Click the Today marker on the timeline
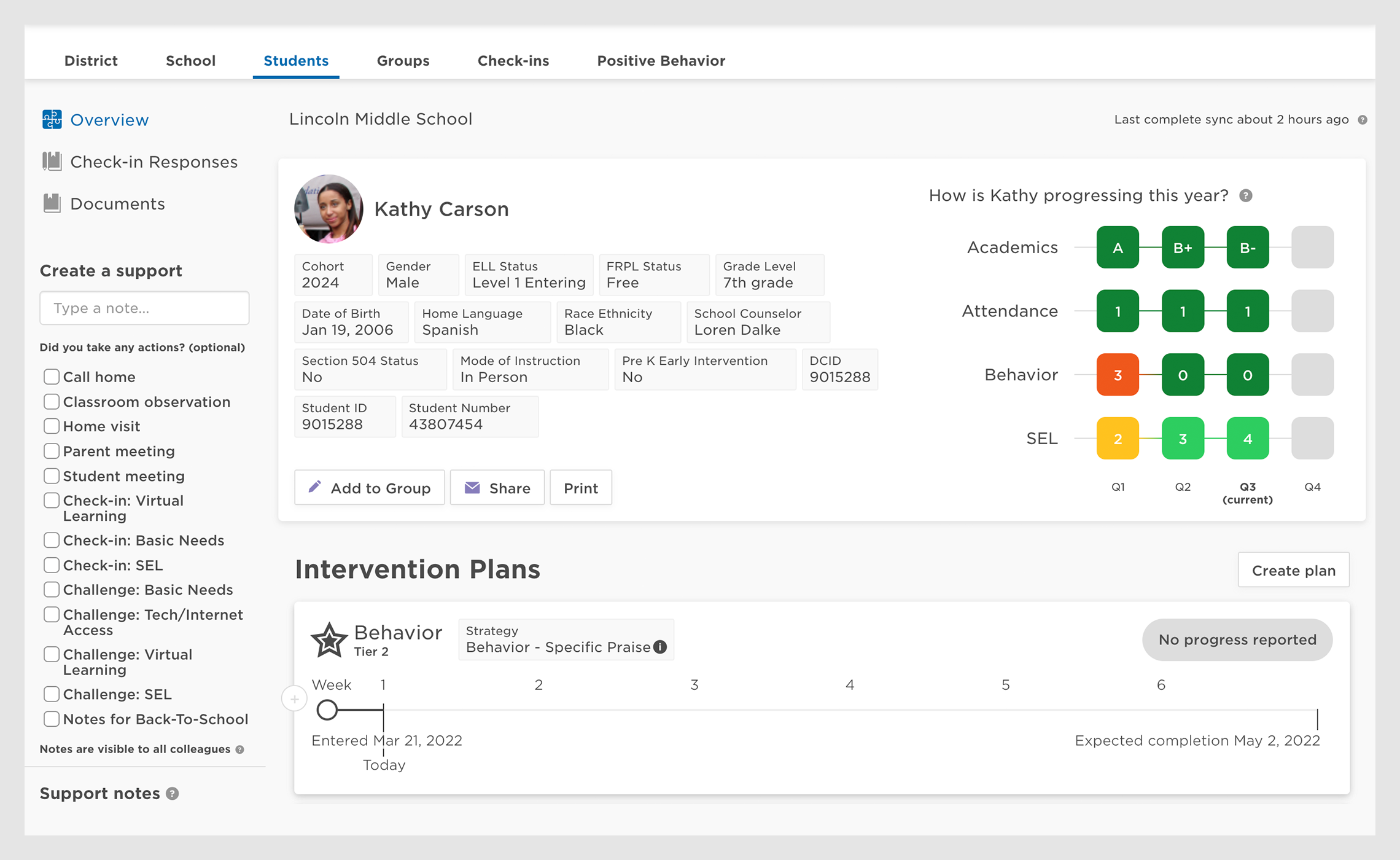 click(384, 765)
